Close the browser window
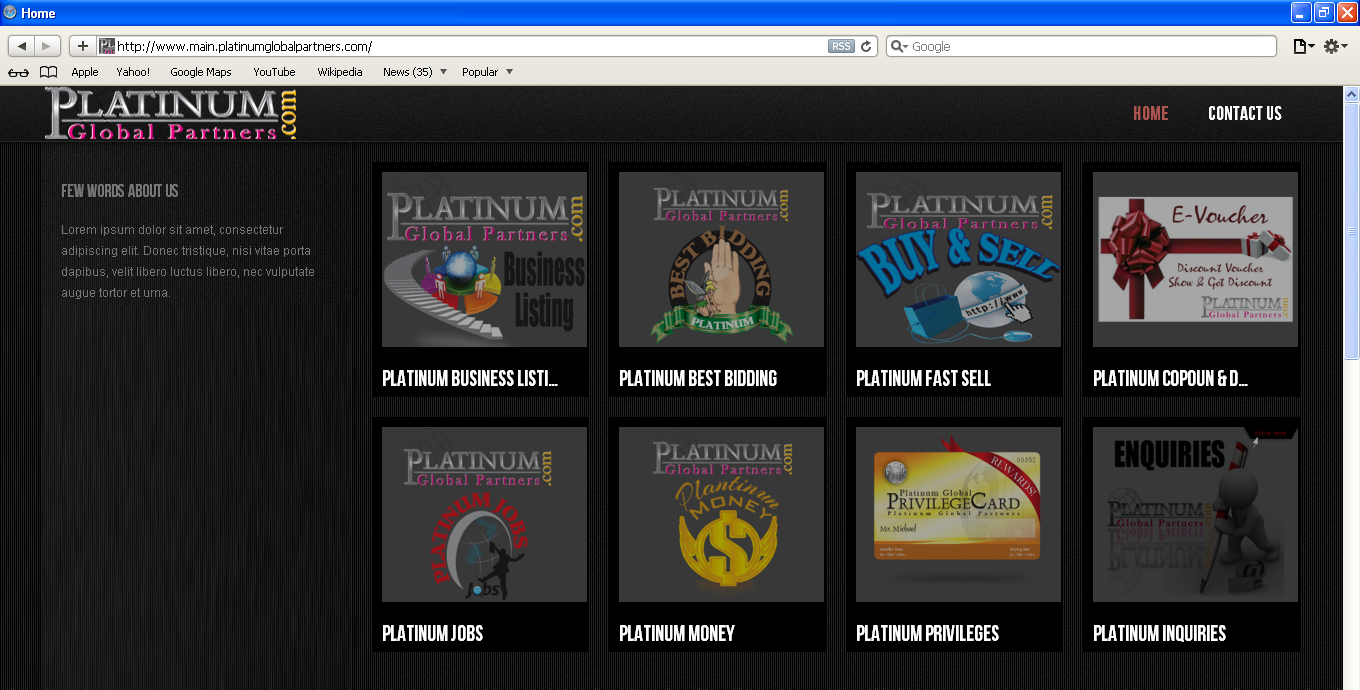This screenshot has height=690, width=1360. click(x=1346, y=13)
